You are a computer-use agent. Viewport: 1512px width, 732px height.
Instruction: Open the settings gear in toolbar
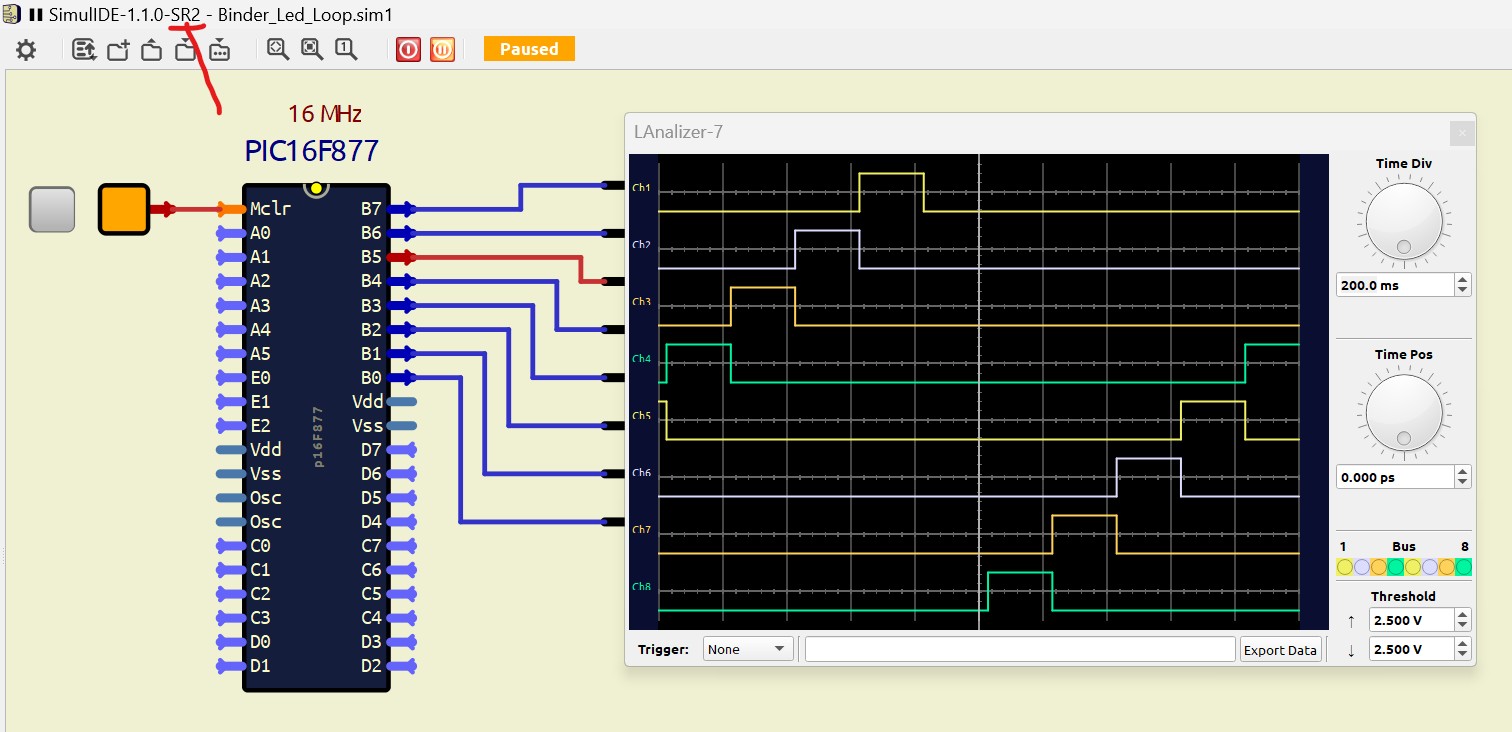(x=26, y=50)
